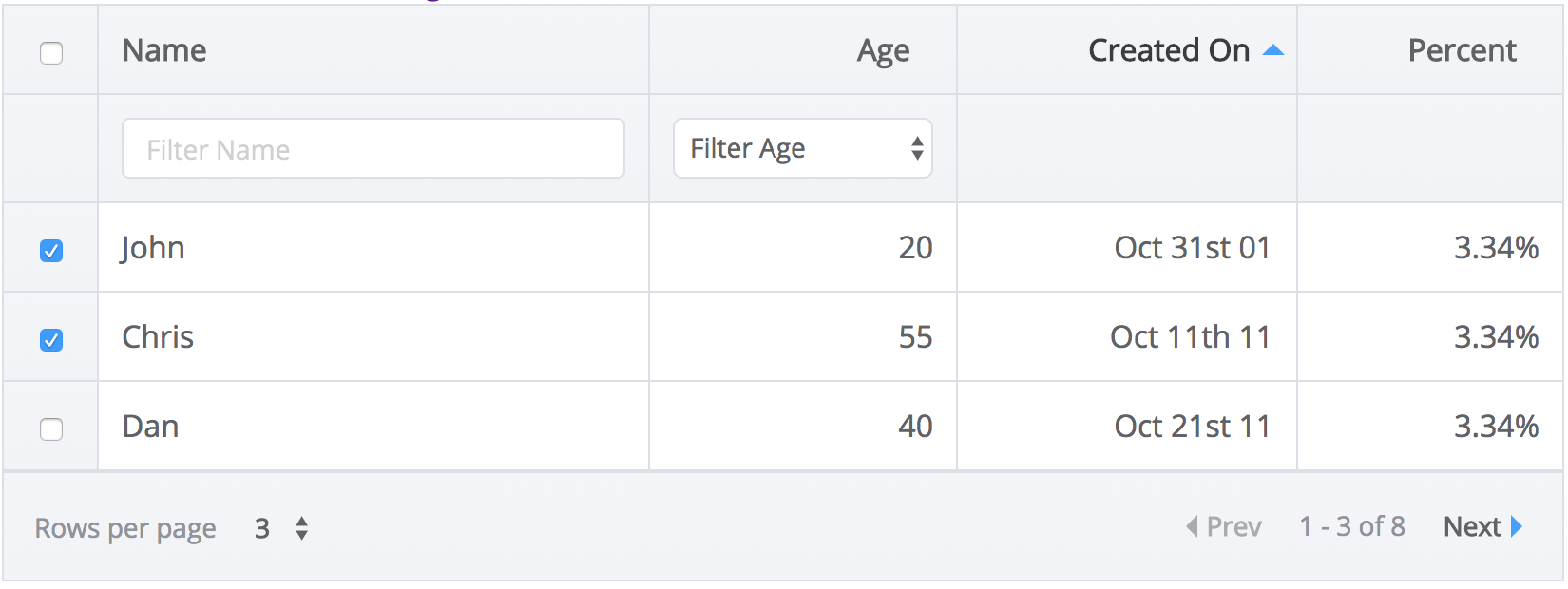
Task: Uncheck the checkbox for Chris's row
Action: point(51,340)
